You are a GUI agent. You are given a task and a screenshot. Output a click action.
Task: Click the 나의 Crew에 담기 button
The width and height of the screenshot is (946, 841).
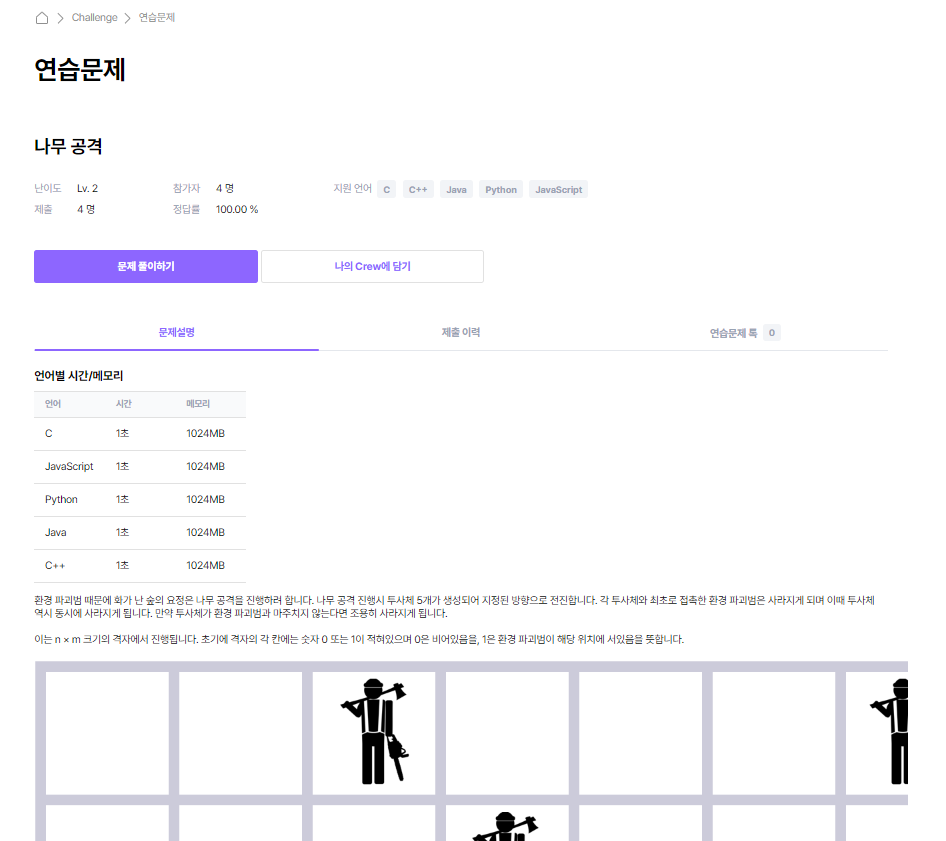372,267
